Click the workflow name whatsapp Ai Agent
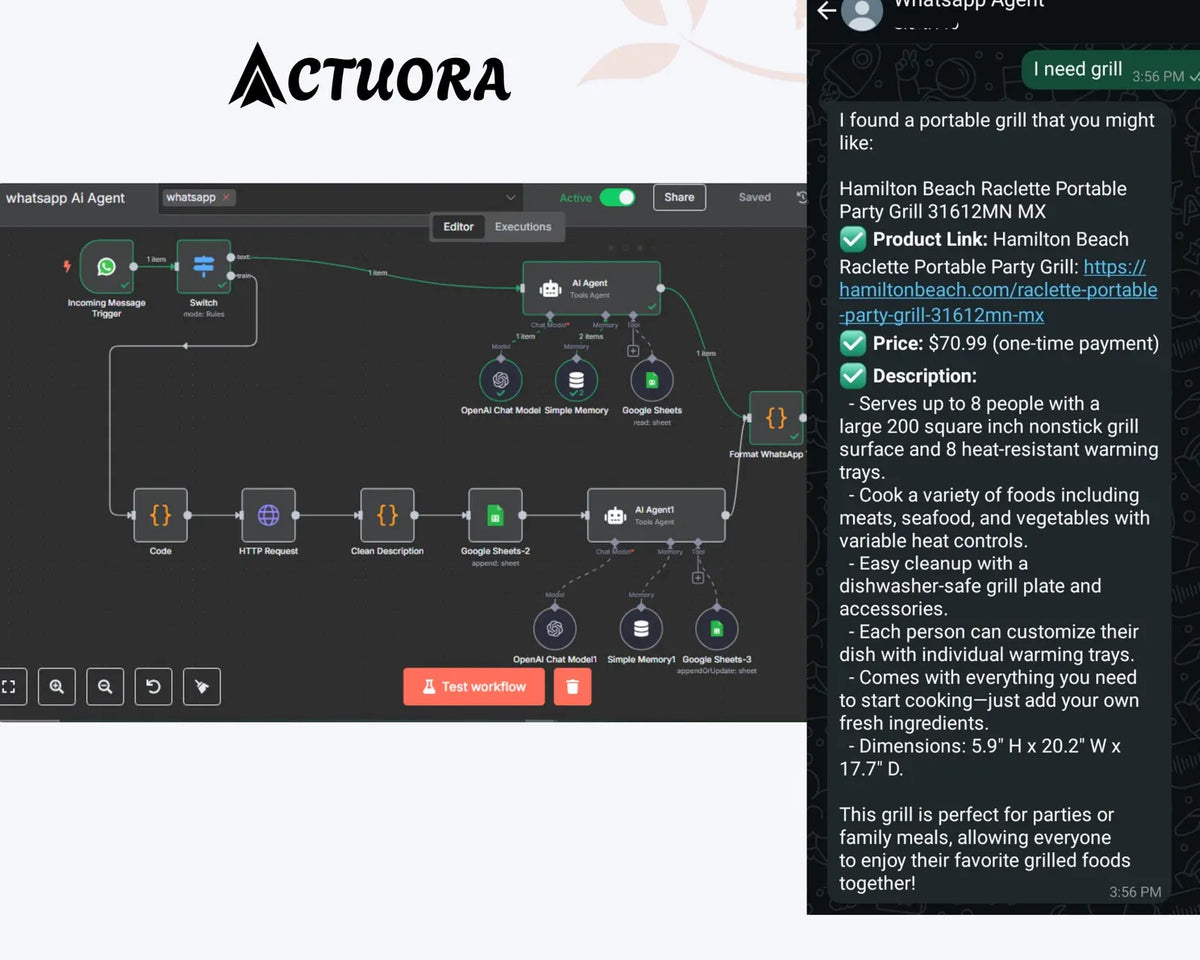The width and height of the screenshot is (1200, 960). [66, 198]
